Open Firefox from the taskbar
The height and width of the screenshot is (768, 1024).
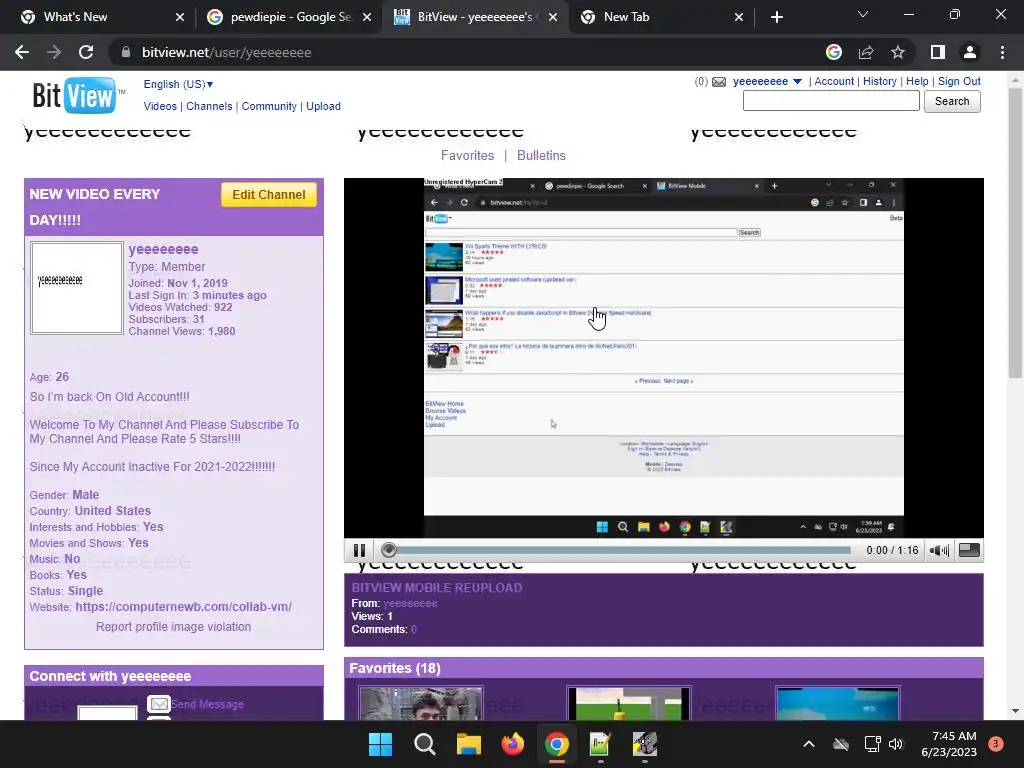click(513, 744)
